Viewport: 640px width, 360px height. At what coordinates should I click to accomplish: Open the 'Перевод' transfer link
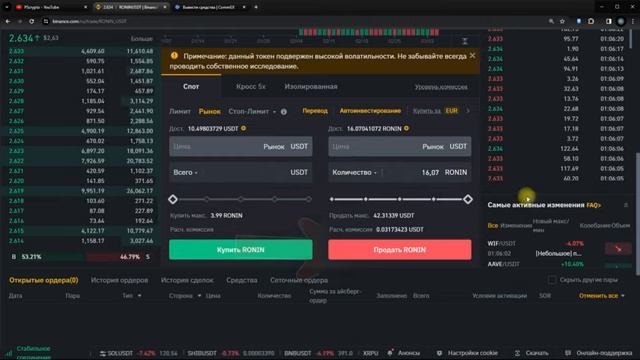tap(315, 111)
